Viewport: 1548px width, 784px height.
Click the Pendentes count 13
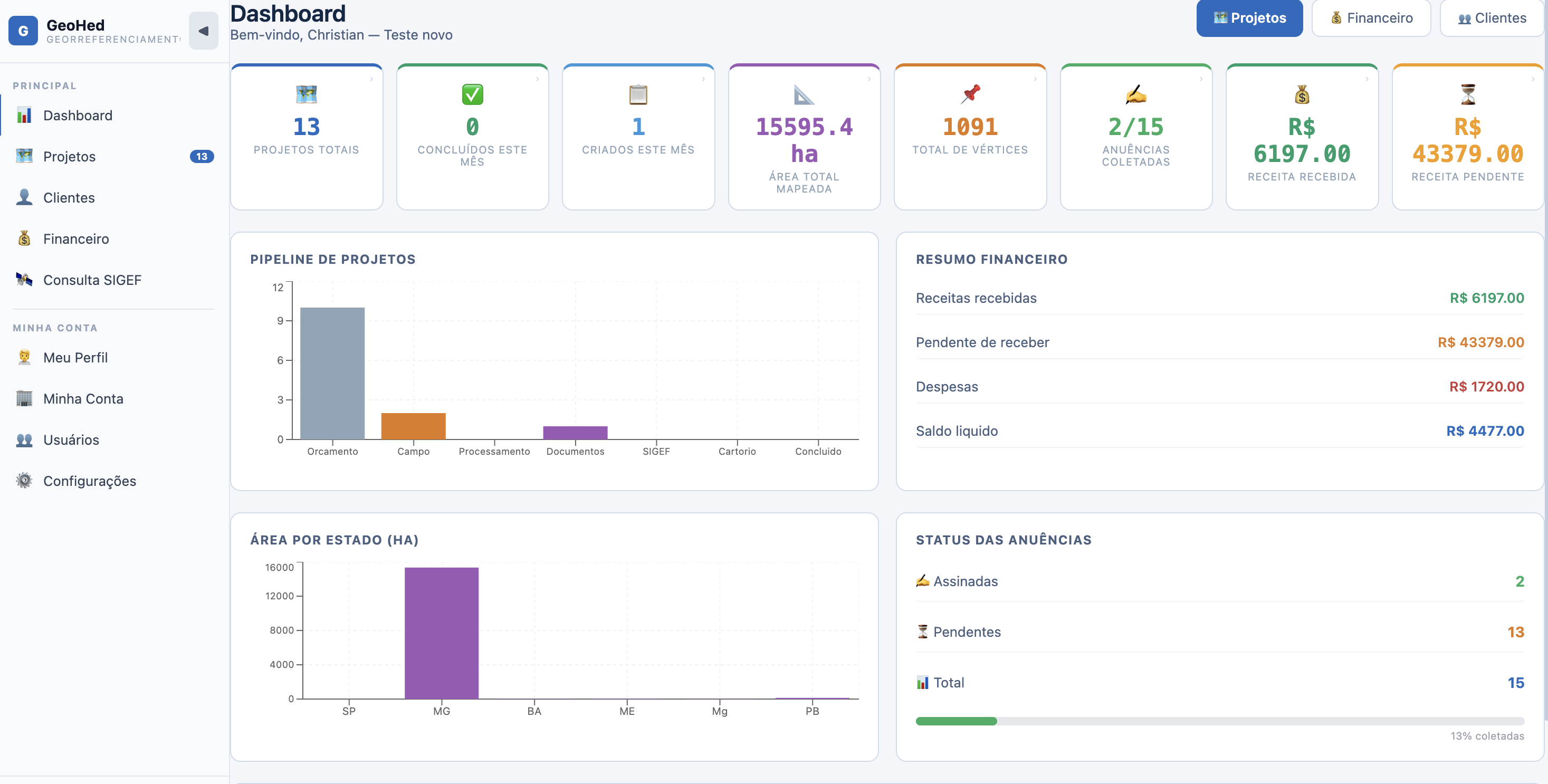(1515, 632)
